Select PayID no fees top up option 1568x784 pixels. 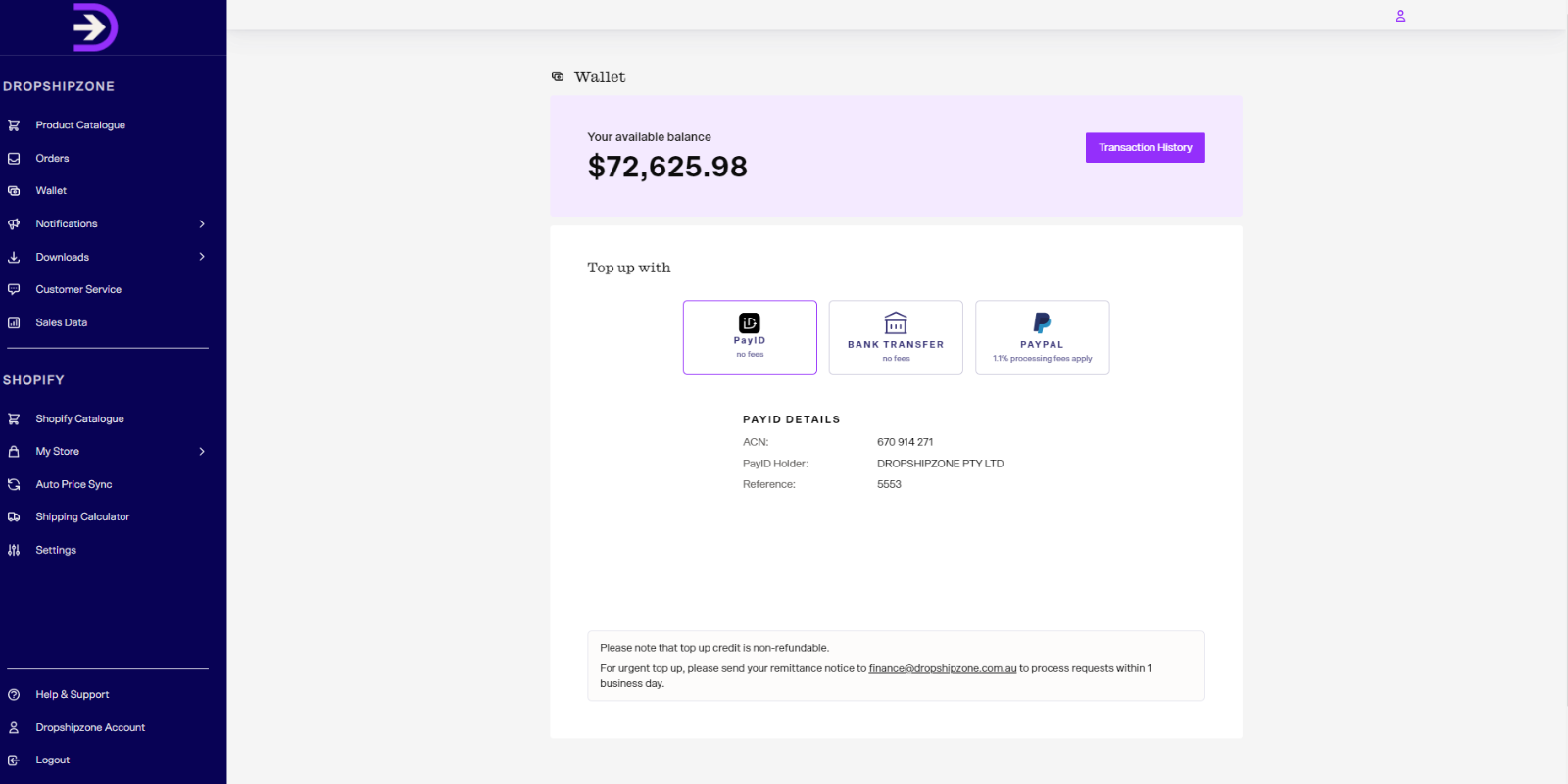click(750, 337)
